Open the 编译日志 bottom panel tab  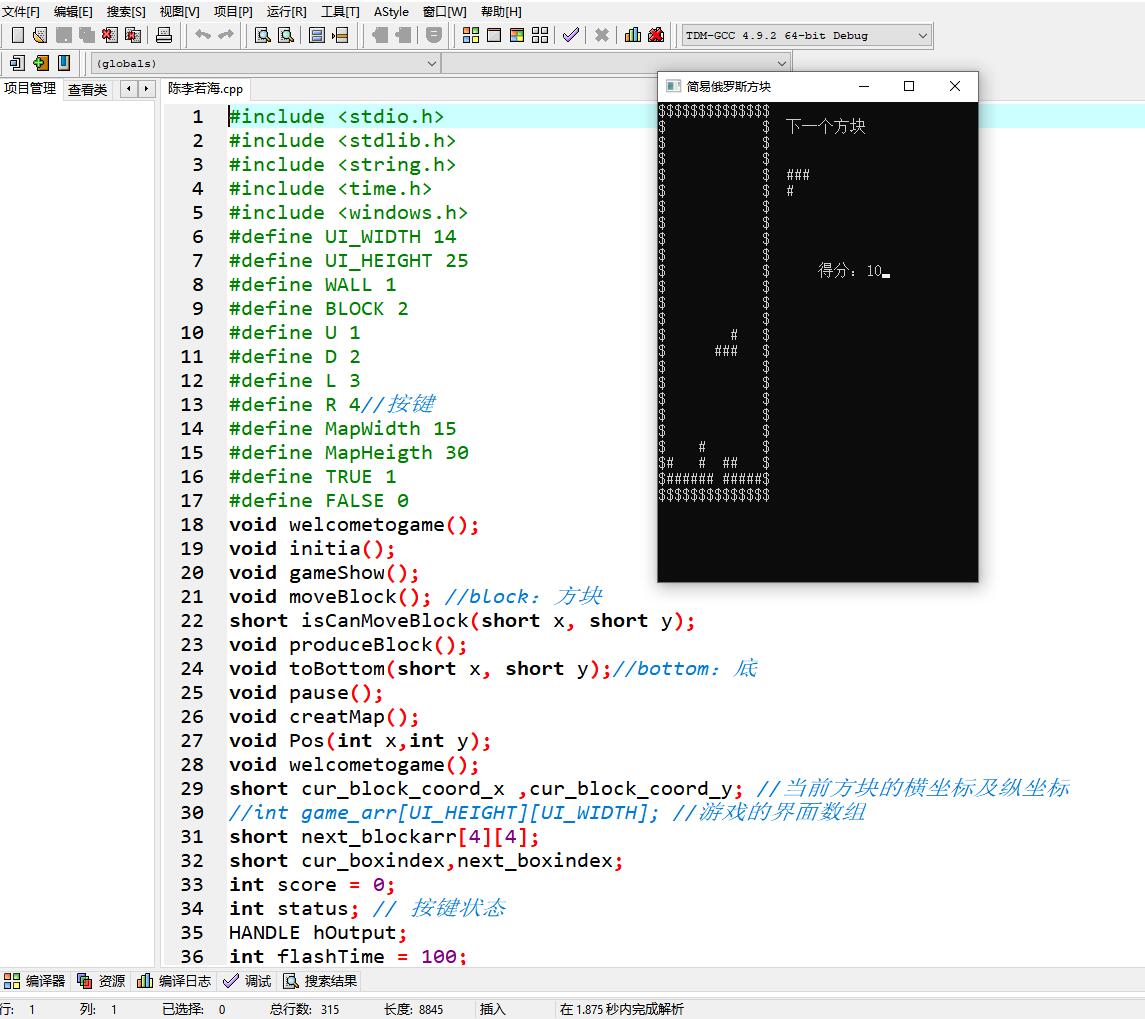pos(174,981)
